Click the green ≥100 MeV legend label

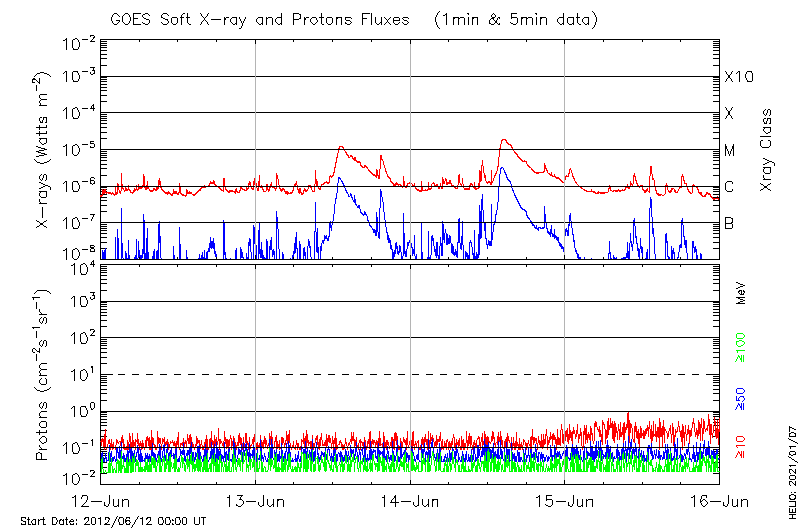tap(741, 347)
